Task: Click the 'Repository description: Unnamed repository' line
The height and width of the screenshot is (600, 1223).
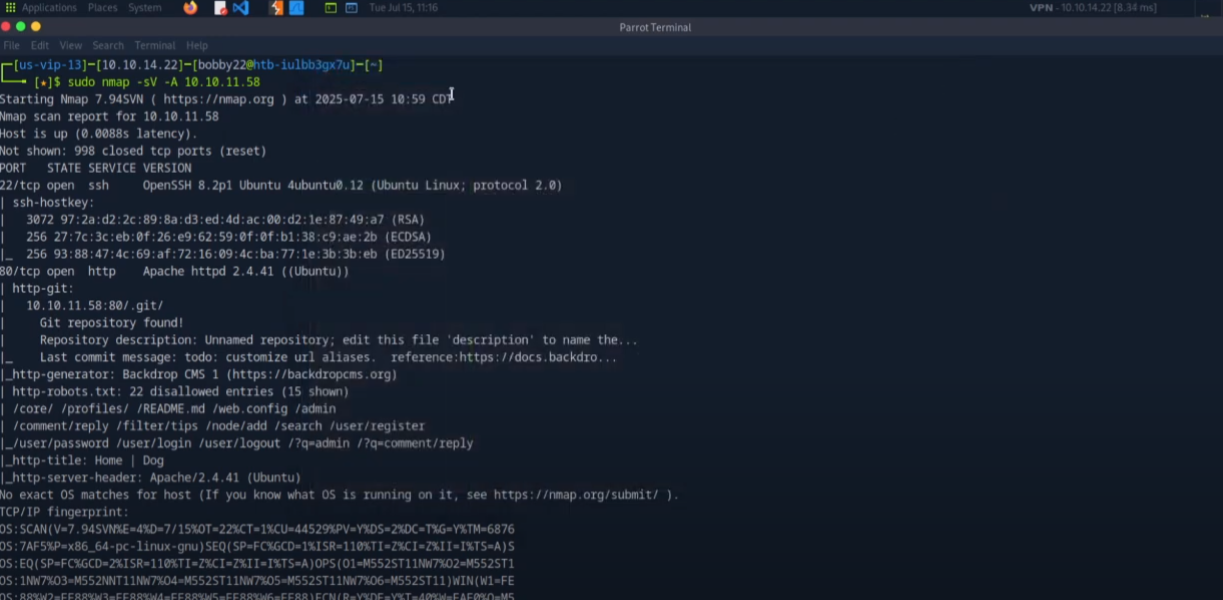Action: pyautogui.click(x=338, y=340)
